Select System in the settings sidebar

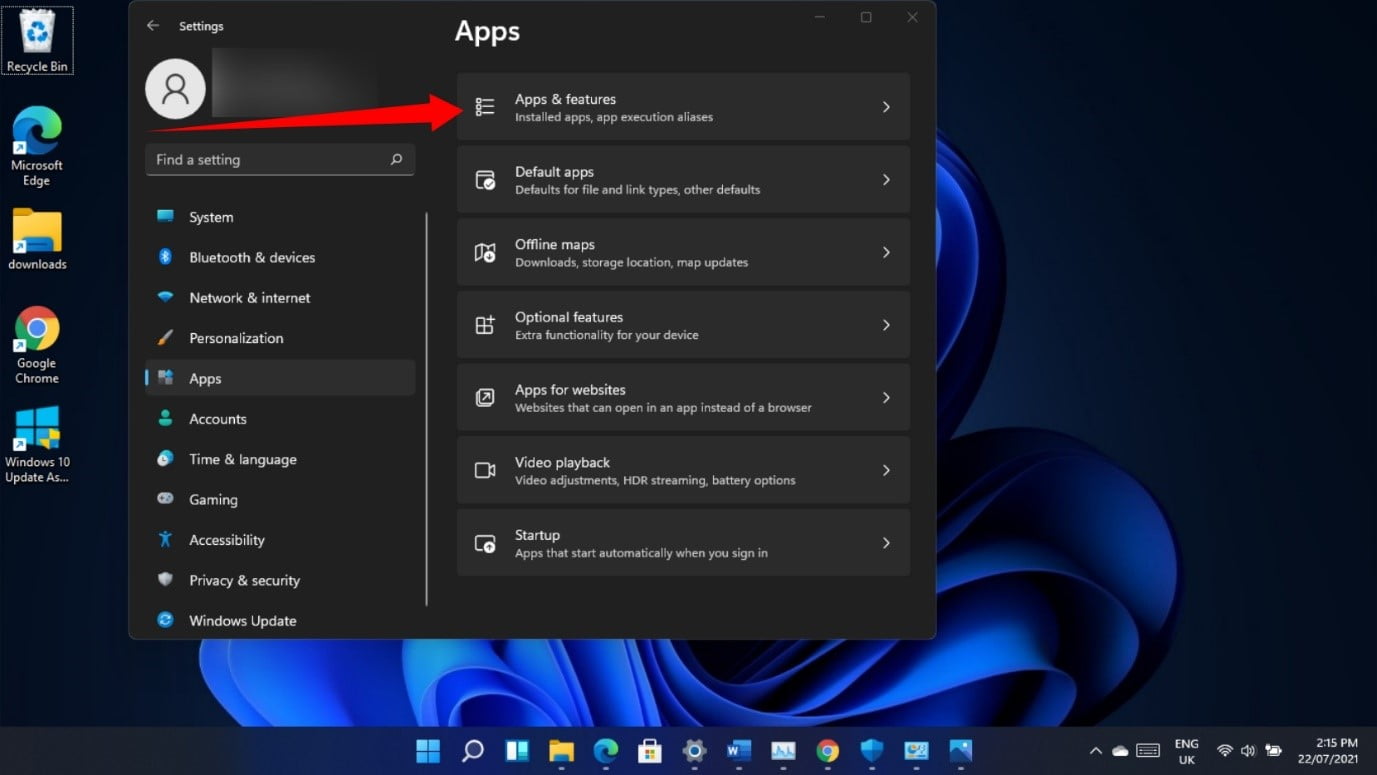click(x=213, y=216)
